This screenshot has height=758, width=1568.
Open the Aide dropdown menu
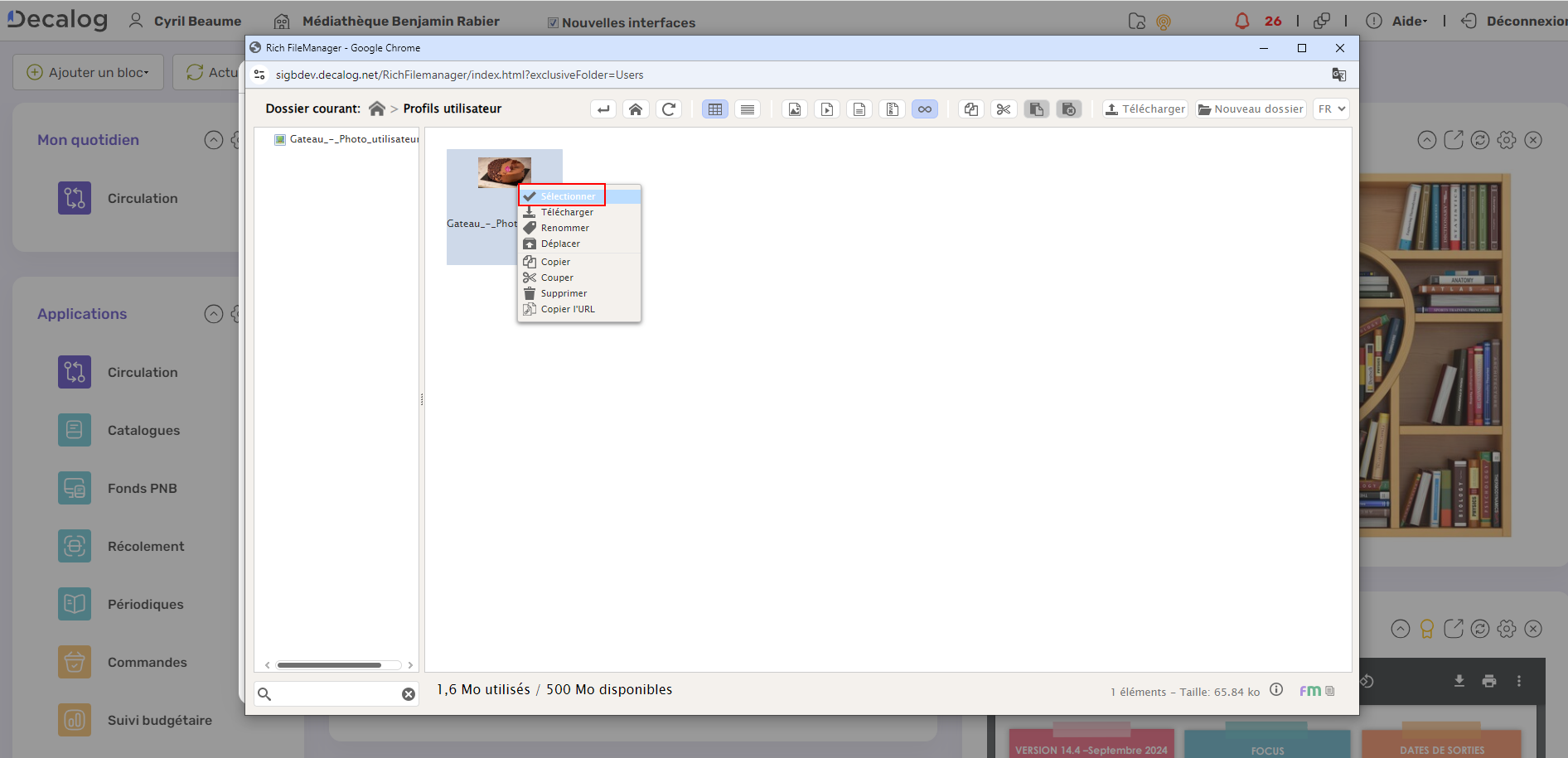(x=1409, y=22)
